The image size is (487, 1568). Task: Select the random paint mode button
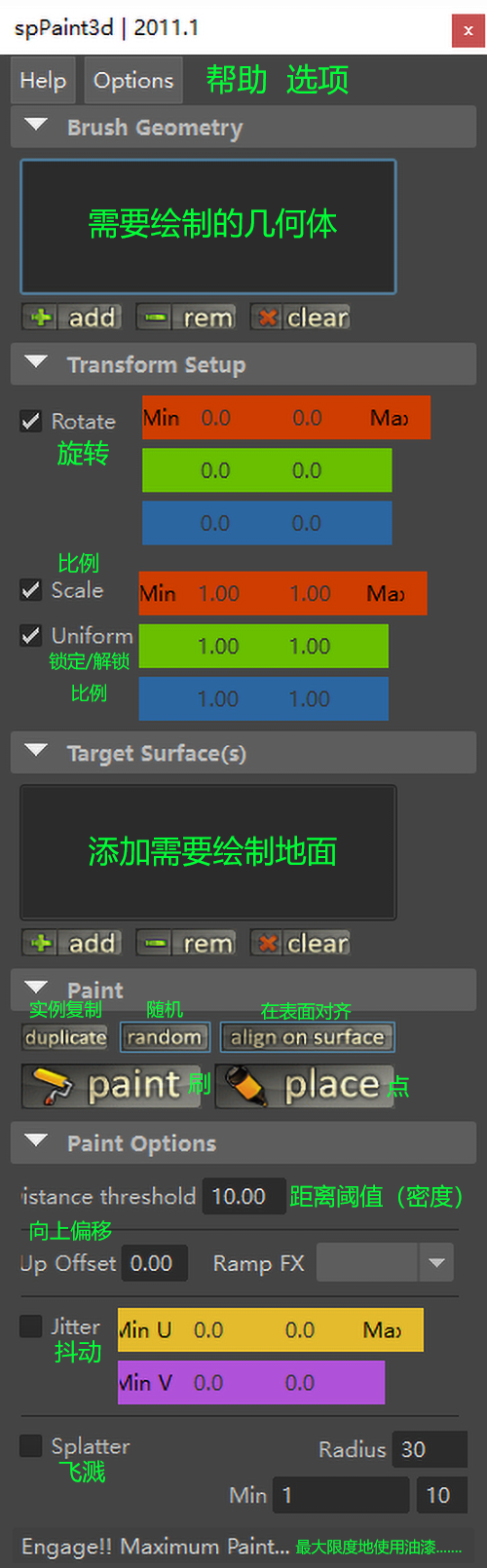[165, 1037]
